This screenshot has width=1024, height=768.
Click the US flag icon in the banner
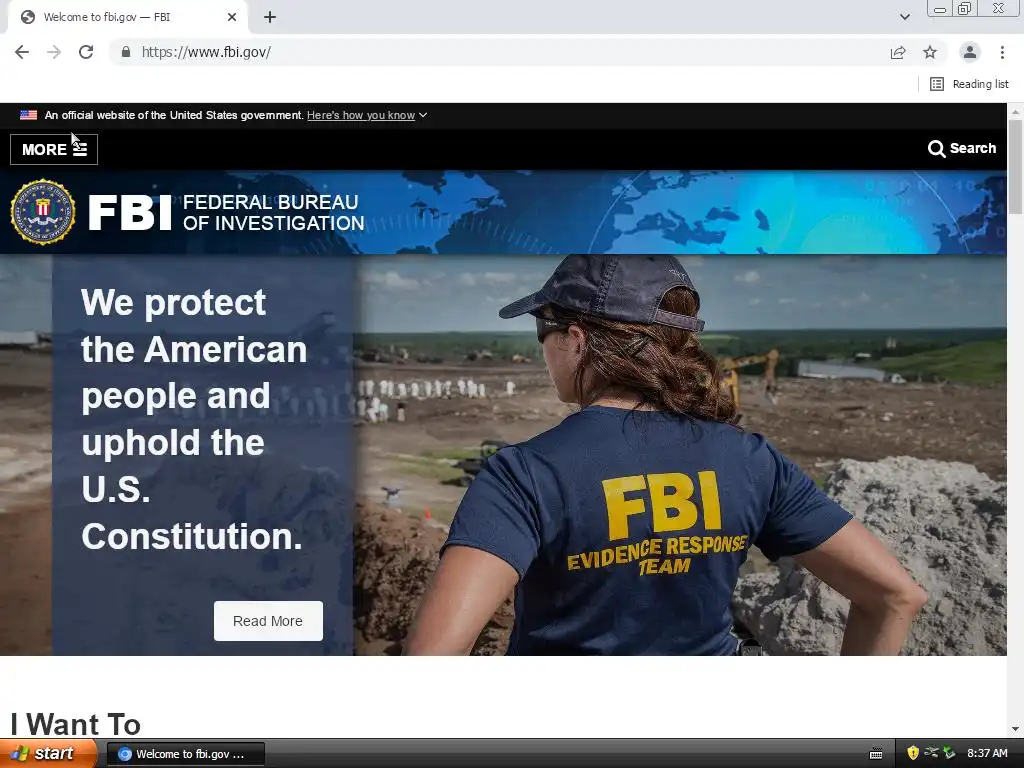[x=28, y=115]
